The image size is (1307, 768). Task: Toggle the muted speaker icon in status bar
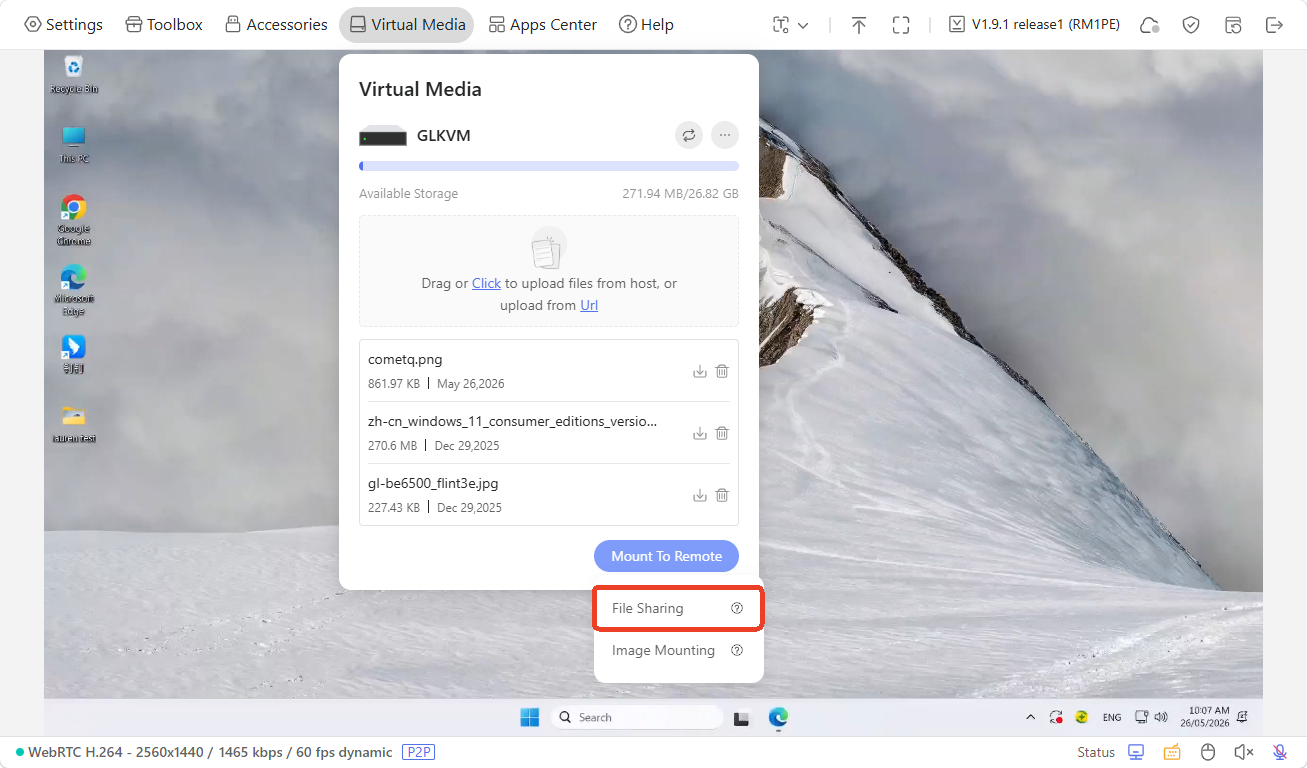(1243, 752)
